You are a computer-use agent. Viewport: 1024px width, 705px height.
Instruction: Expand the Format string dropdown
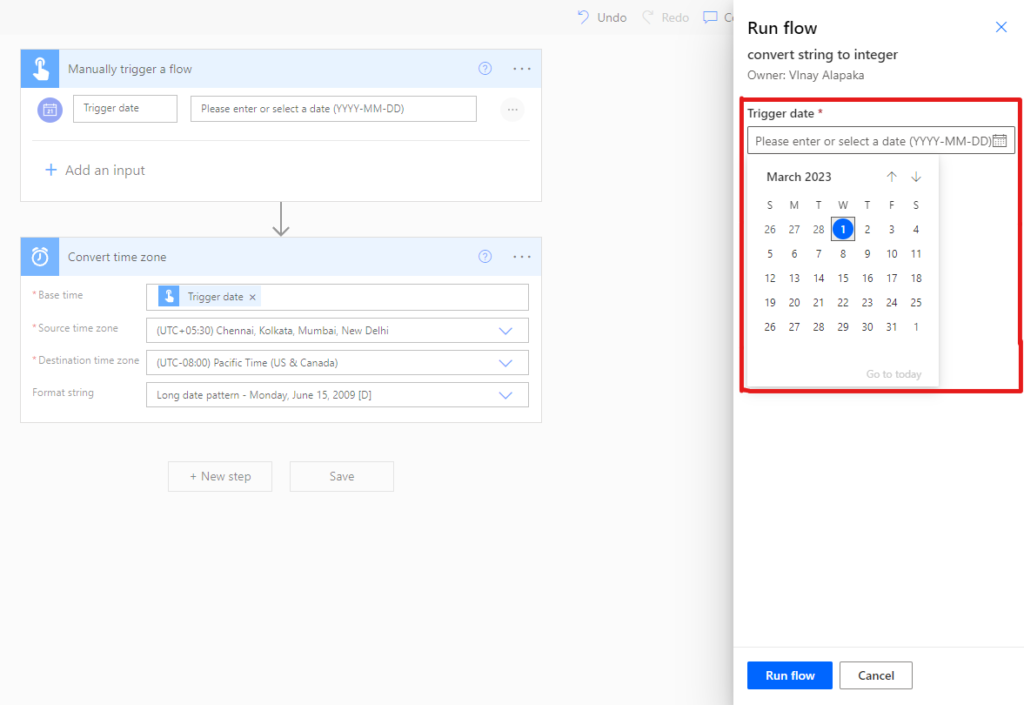(x=505, y=395)
